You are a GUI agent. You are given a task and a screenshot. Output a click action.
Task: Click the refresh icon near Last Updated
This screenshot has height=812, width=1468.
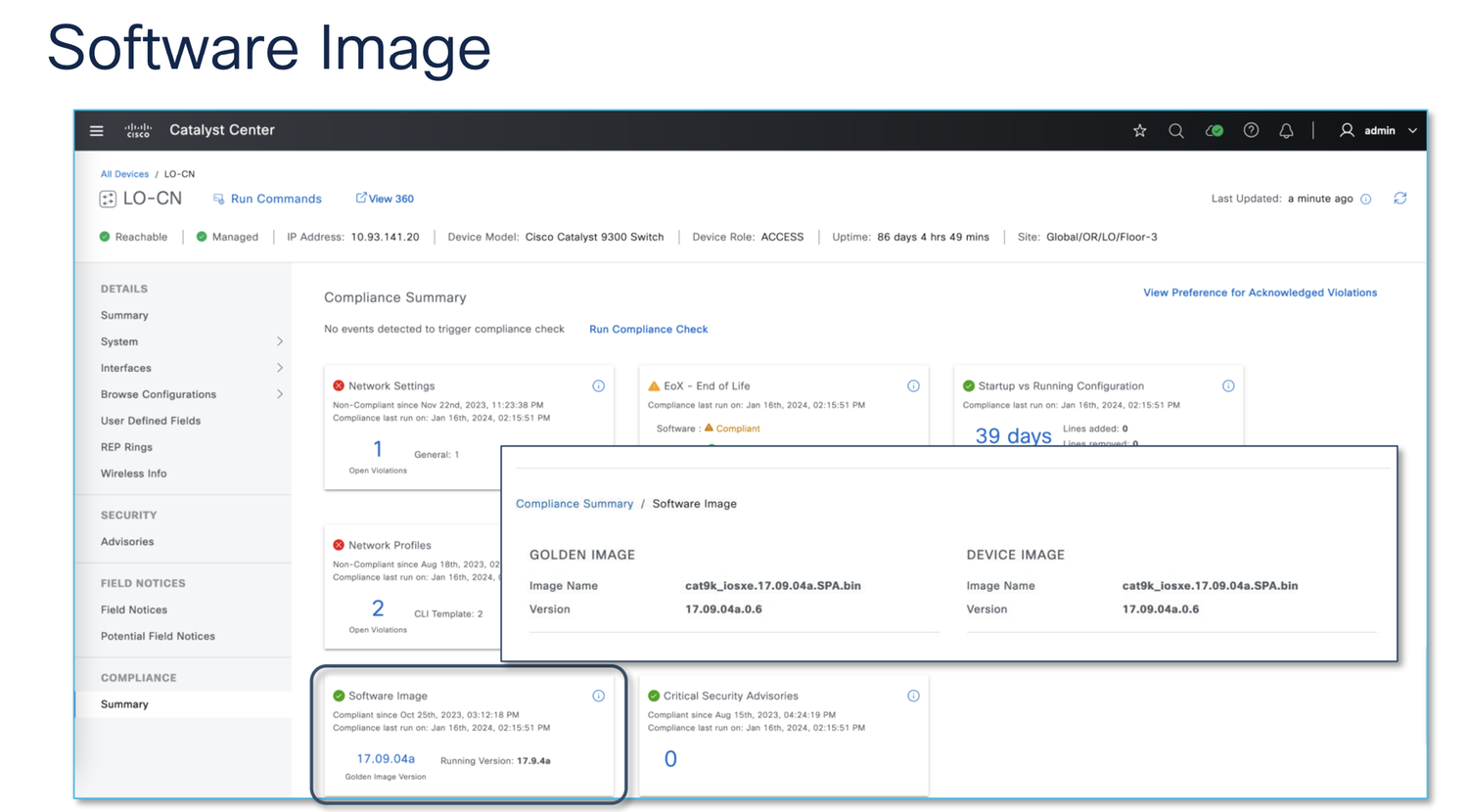(1400, 199)
